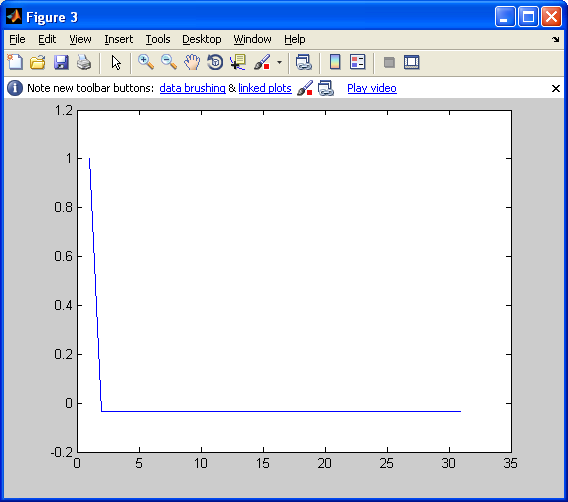Screen dimensions: 568x502
Task: Open the View menu
Action: point(80,39)
